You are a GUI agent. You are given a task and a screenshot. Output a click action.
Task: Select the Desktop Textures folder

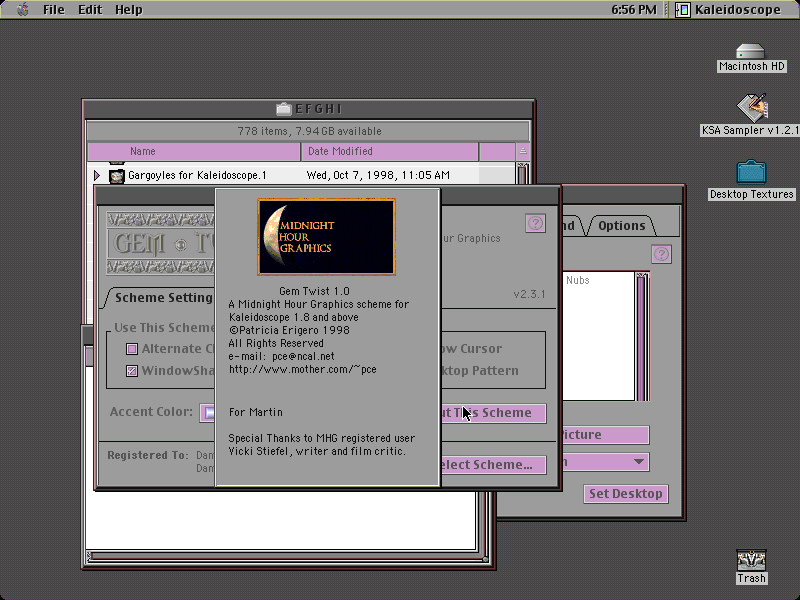click(751, 172)
